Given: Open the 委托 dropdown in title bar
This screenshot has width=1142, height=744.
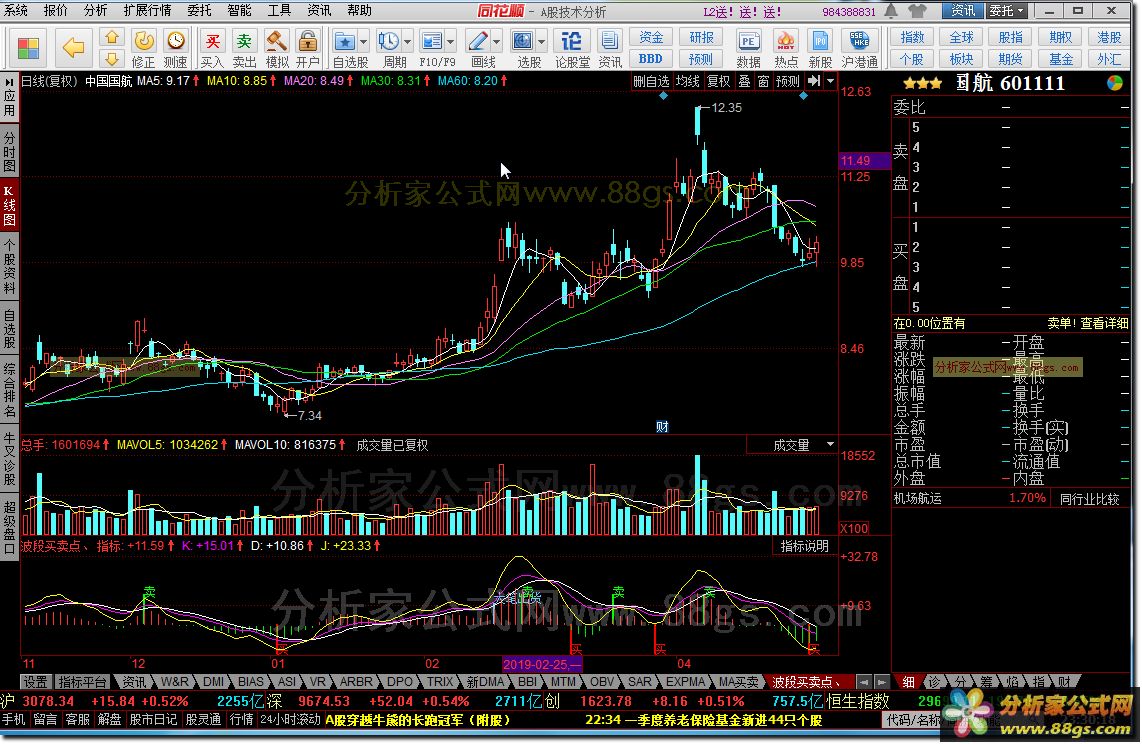Looking at the screenshot, I should [1007, 11].
